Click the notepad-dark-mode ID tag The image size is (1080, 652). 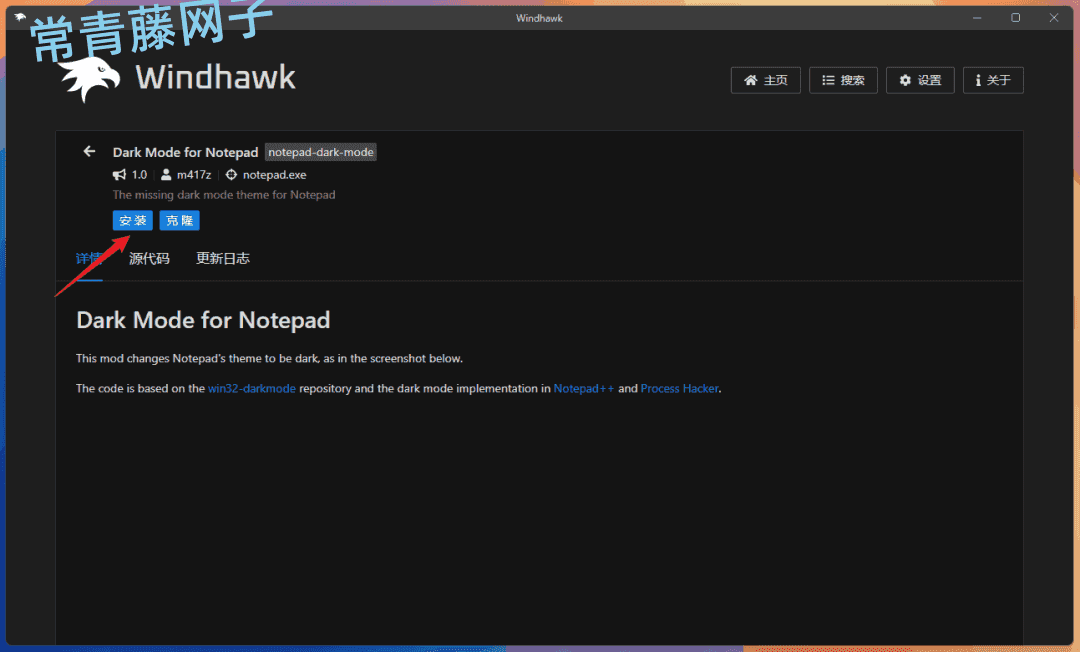[x=321, y=152]
